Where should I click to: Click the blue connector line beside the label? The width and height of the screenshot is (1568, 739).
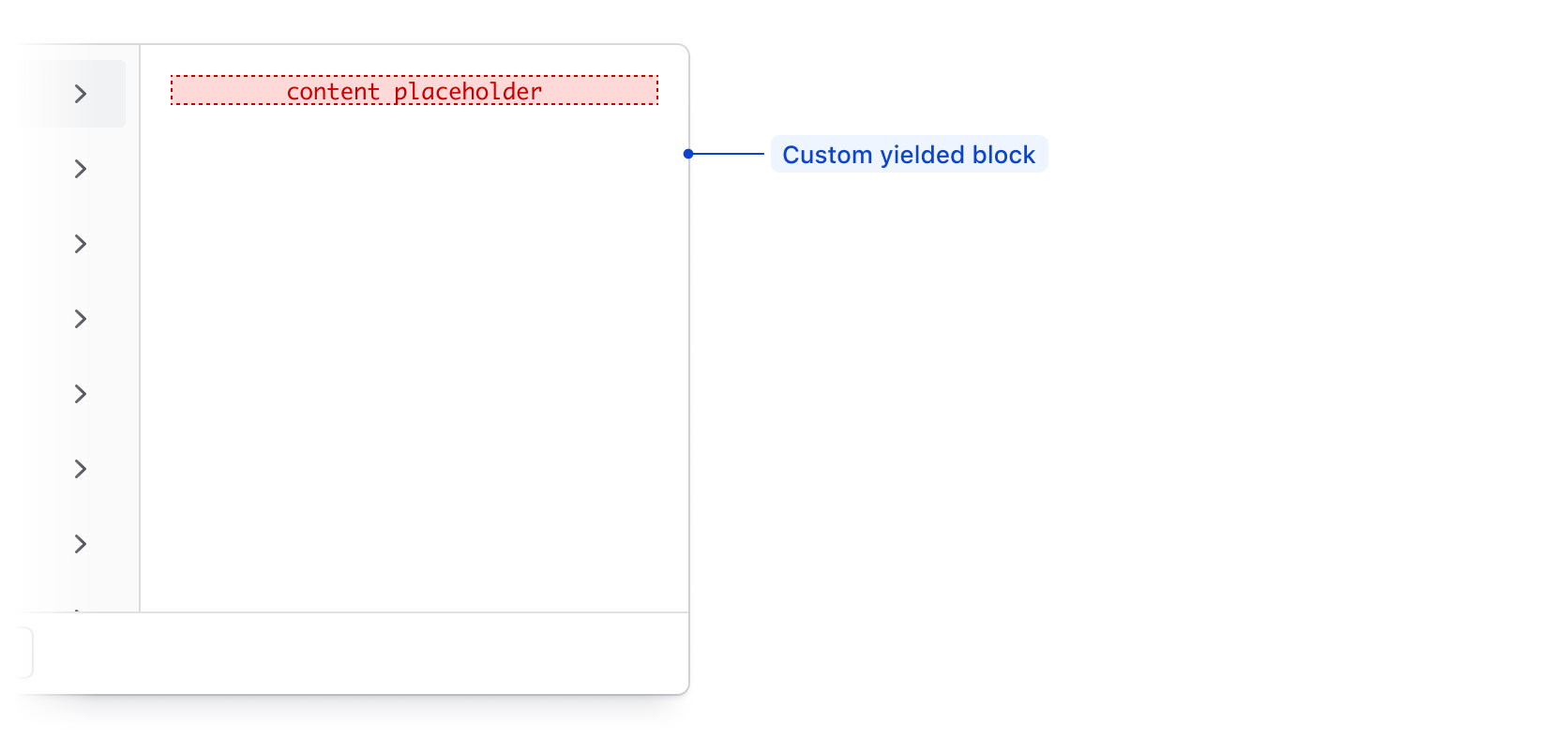coord(730,154)
